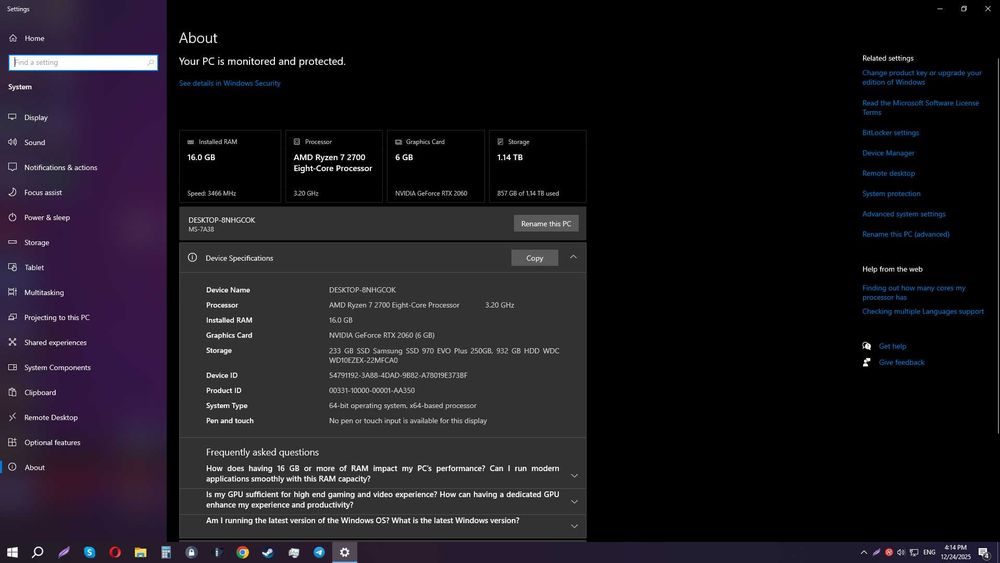Open Change product key or upgrade link
Viewport: 1000px width, 563px height.
922,78
